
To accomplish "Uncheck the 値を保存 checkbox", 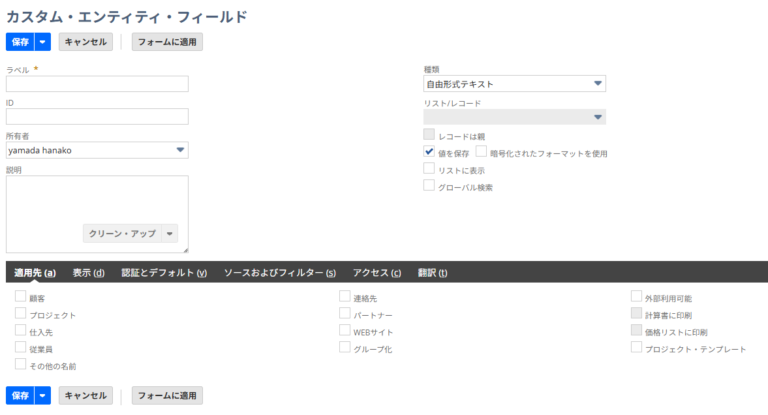I will (x=429, y=152).
